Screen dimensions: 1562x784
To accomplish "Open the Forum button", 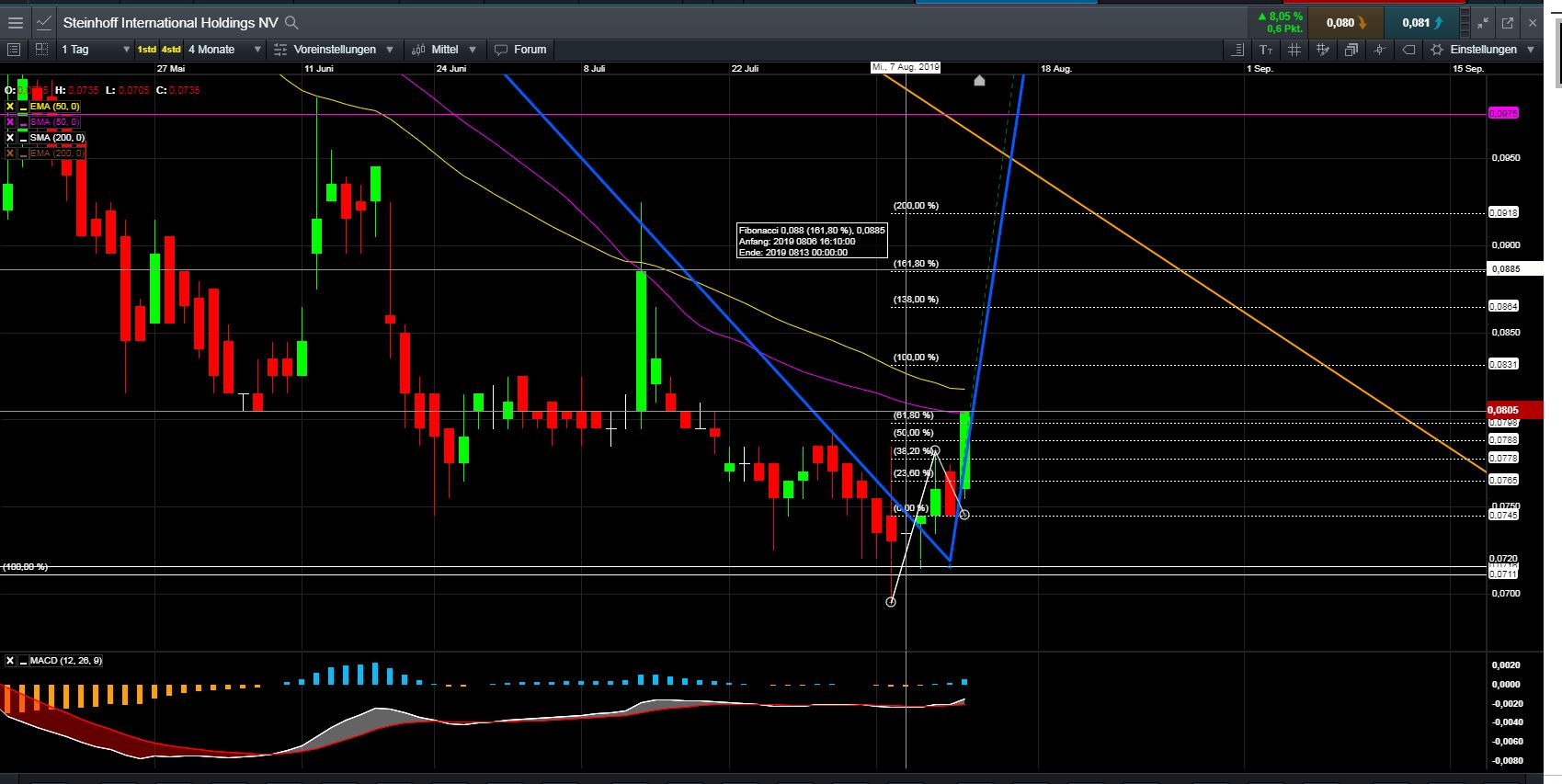I will (x=520, y=50).
